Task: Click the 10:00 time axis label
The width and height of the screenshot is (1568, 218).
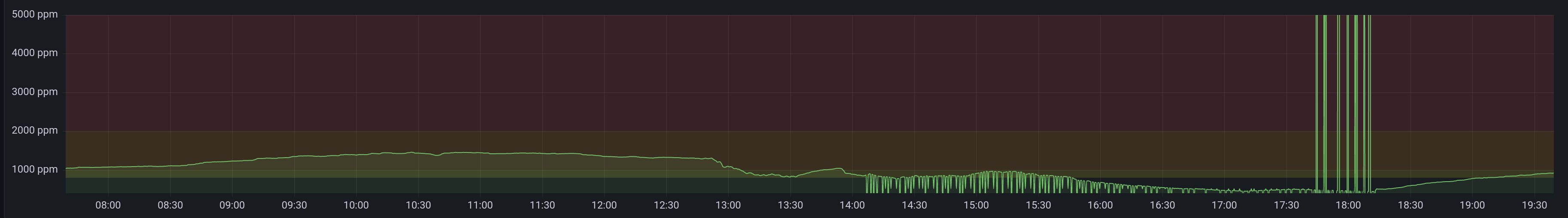Action: [x=356, y=205]
